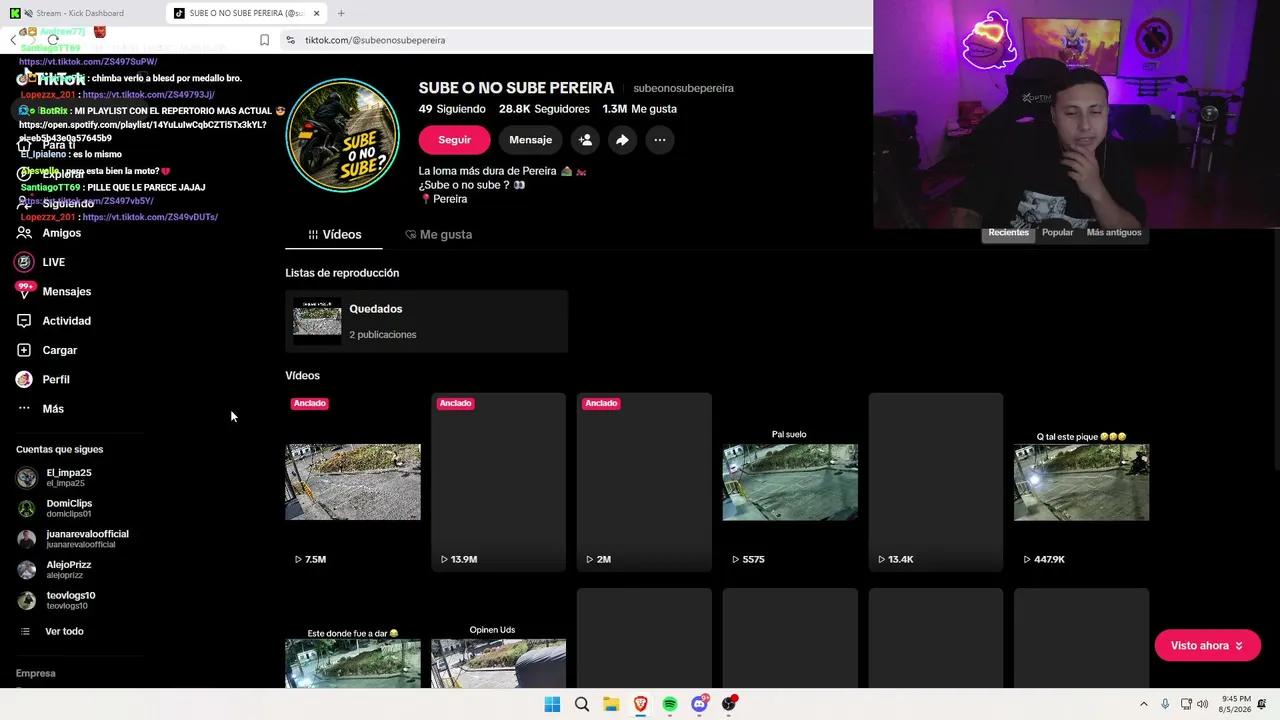Click the microphone icon in the system tray
This screenshot has width=1280, height=720.
click(1165, 704)
